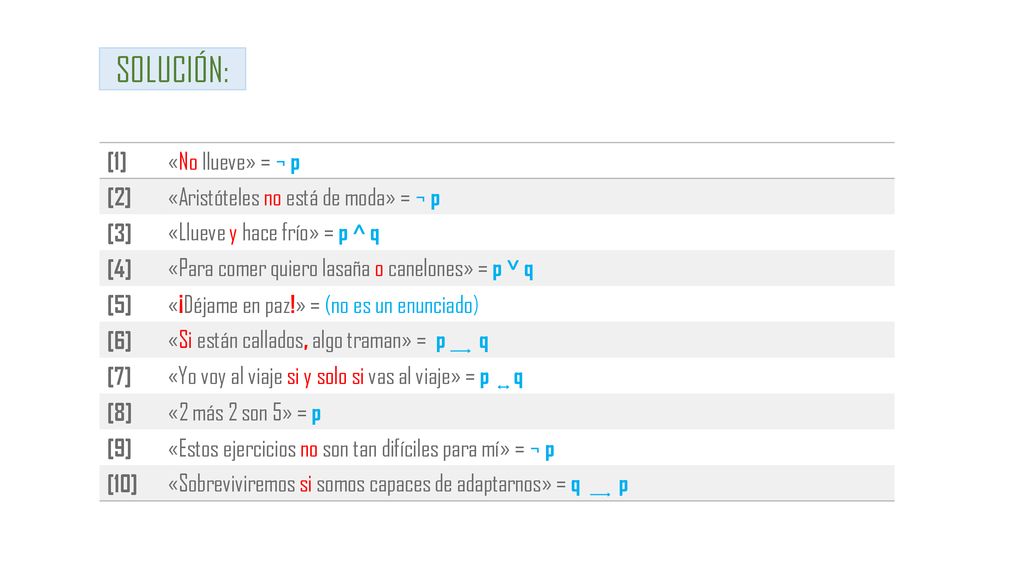Select the «2 más 2 son 5» sentence
This screenshot has height=576, width=1024.
(230, 413)
